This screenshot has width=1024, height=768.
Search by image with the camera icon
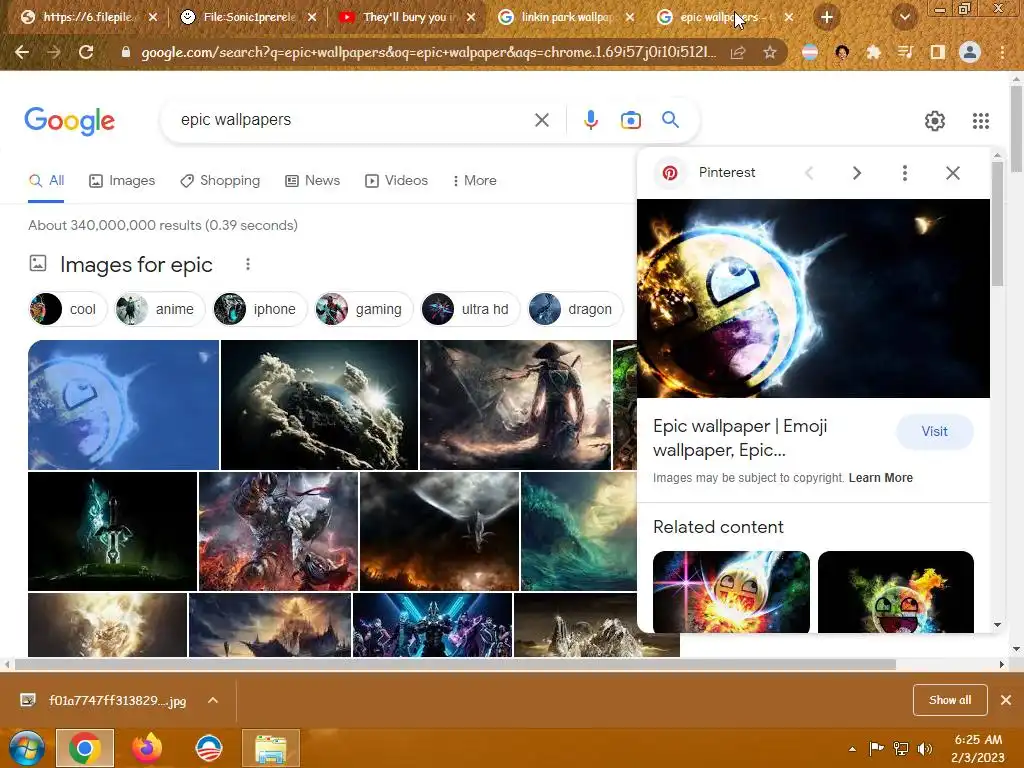tap(630, 120)
